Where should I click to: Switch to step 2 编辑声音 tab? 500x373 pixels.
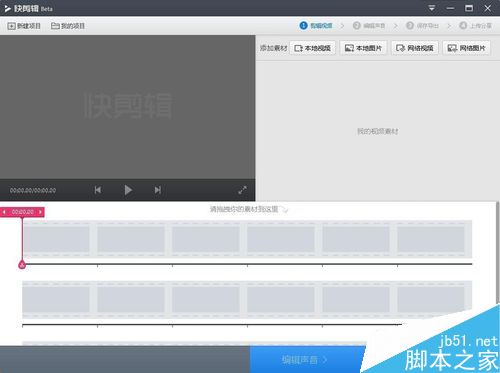pos(369,26)
